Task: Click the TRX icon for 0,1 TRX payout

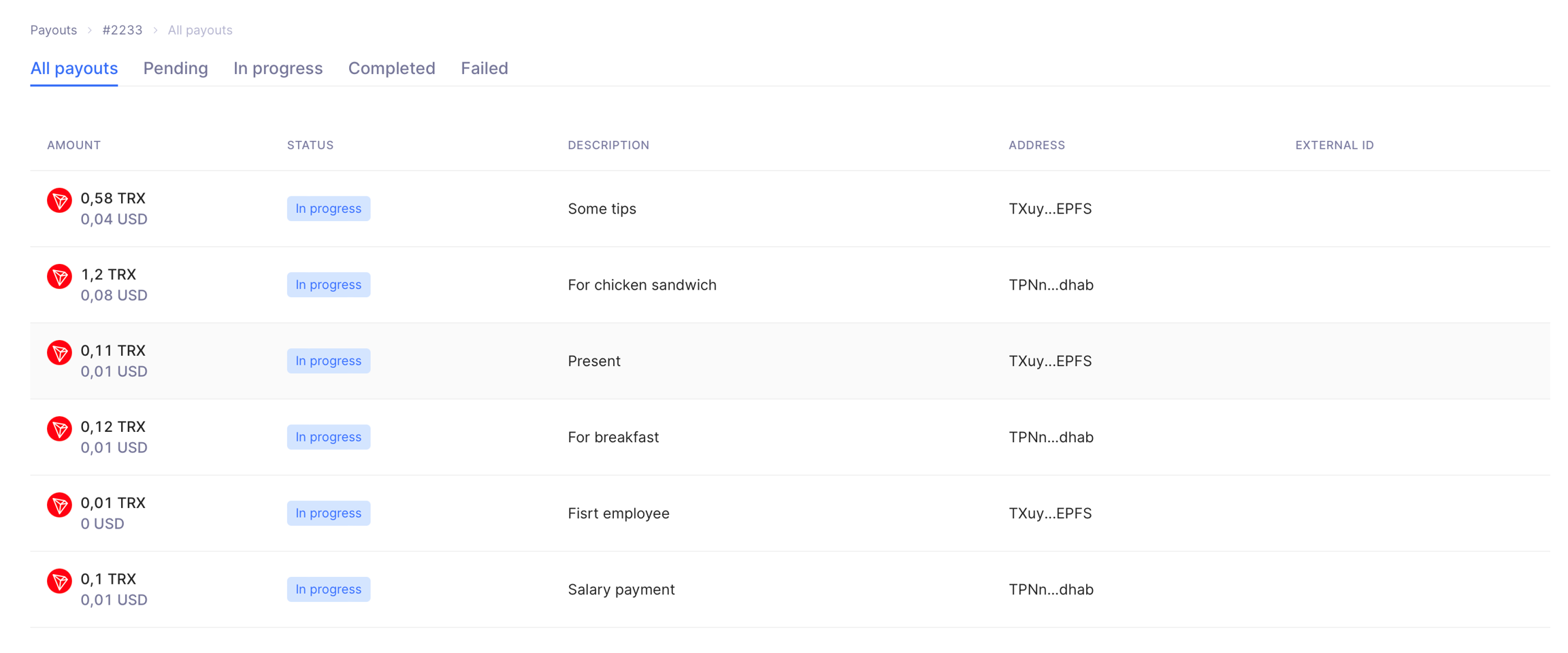Action: coord(59,582)
